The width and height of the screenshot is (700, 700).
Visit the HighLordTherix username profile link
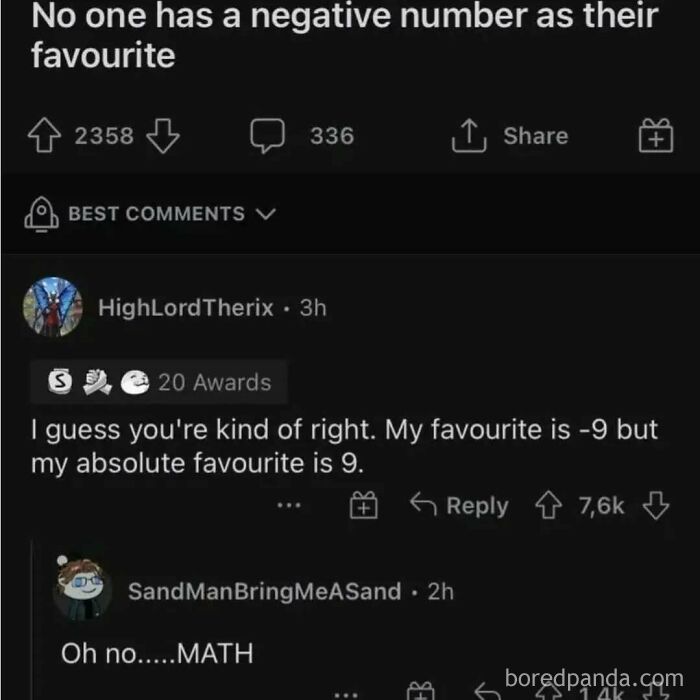(186, 308)
